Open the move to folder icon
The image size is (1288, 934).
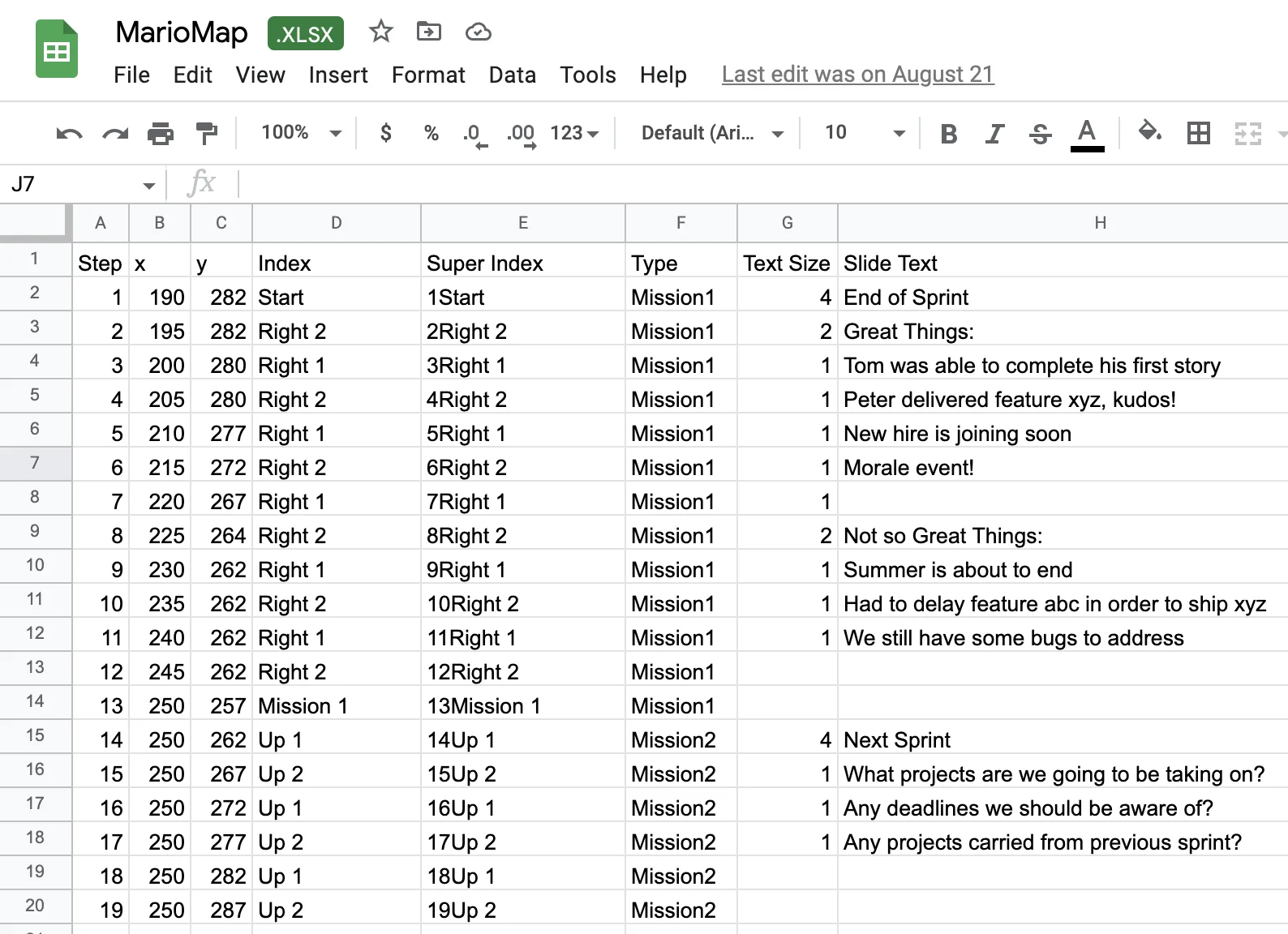[x=429, y=32]
